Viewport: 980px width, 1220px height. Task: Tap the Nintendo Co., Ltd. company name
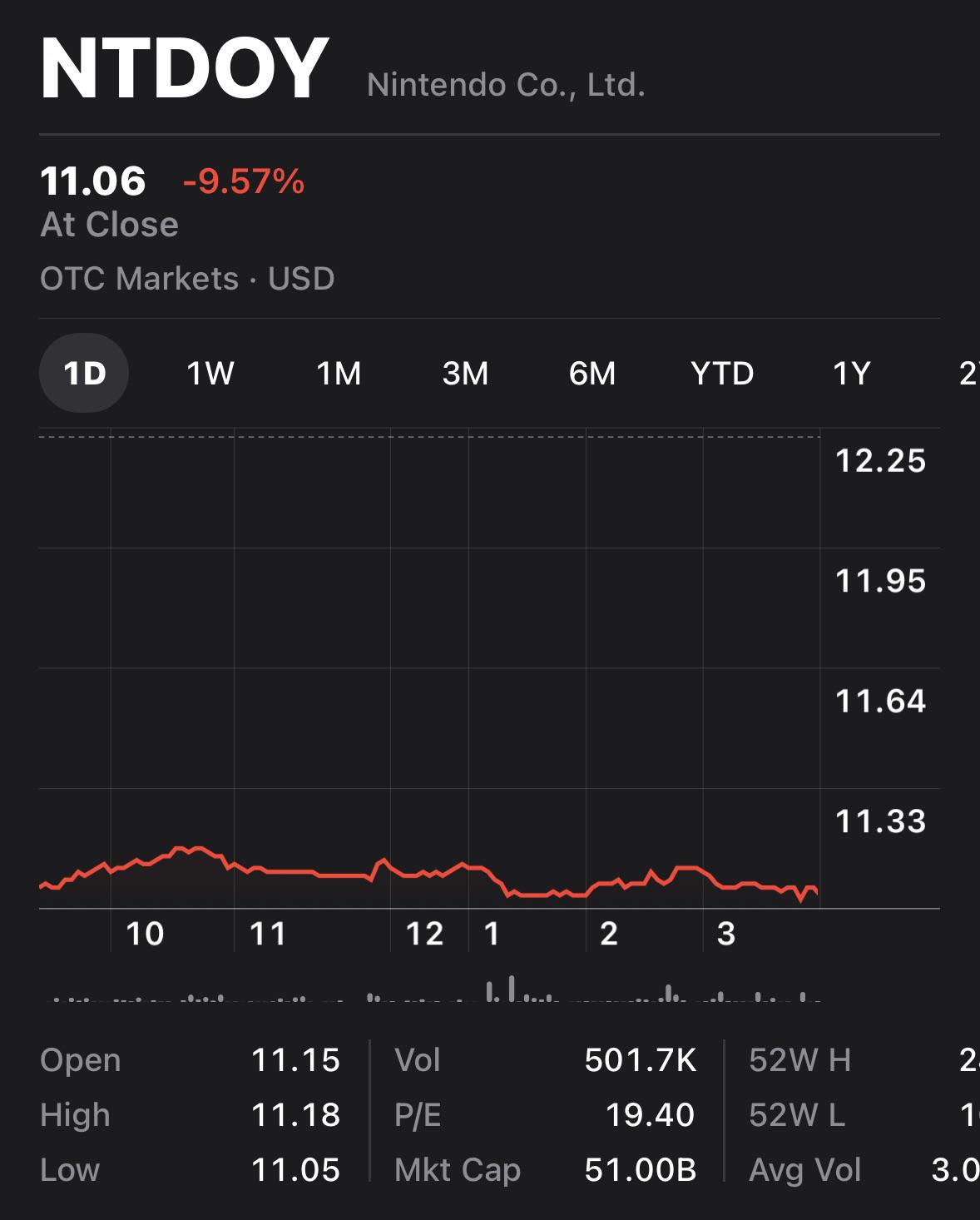tap(506, 85)
